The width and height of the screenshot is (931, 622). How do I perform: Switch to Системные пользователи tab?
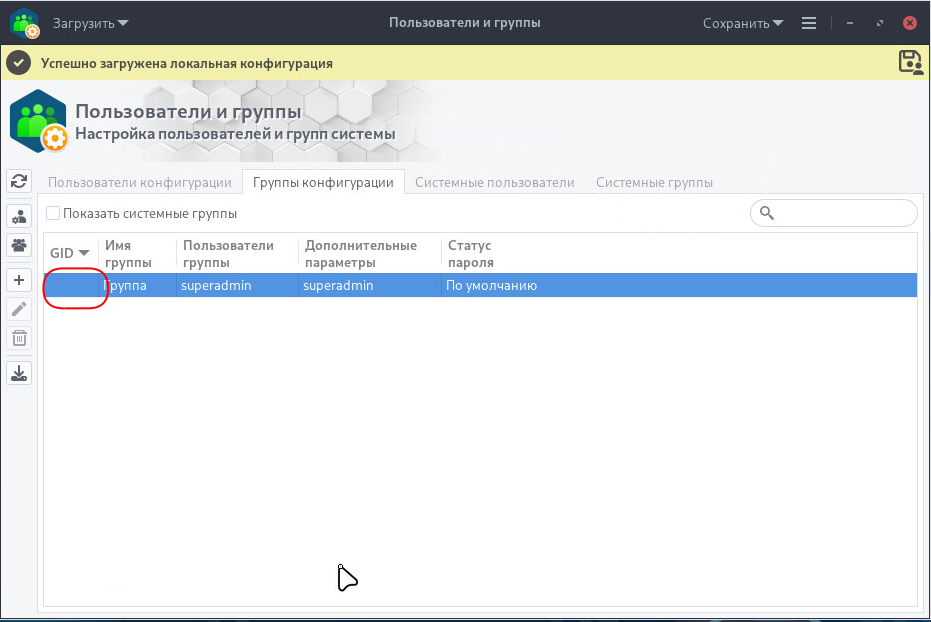coord(495,182)
